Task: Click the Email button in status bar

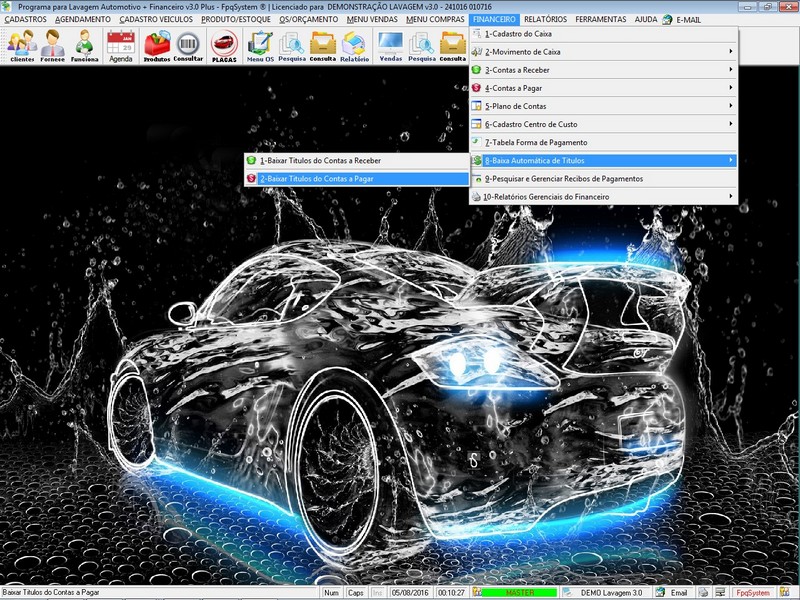Action: click(672, 593)
